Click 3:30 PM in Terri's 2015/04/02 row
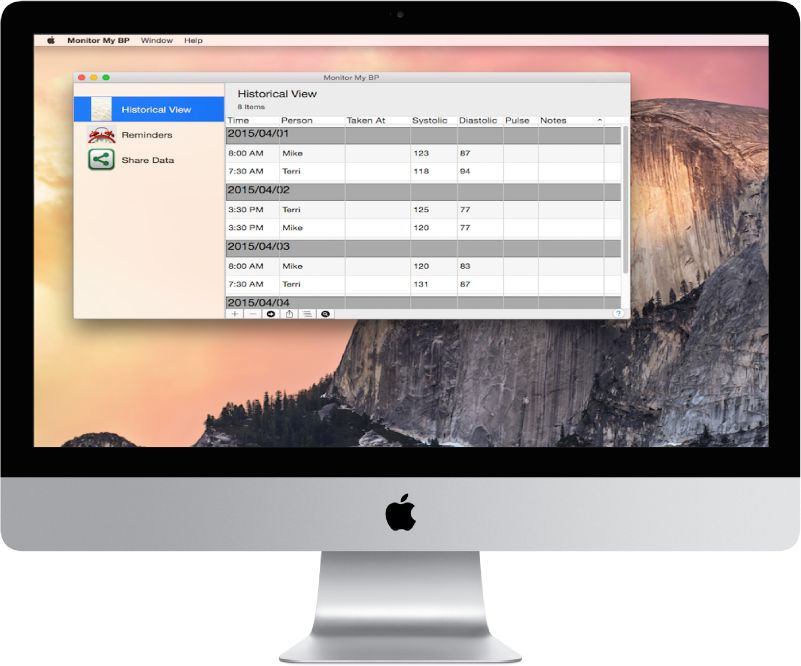801x666 pixels. click(x=246, y=209)
